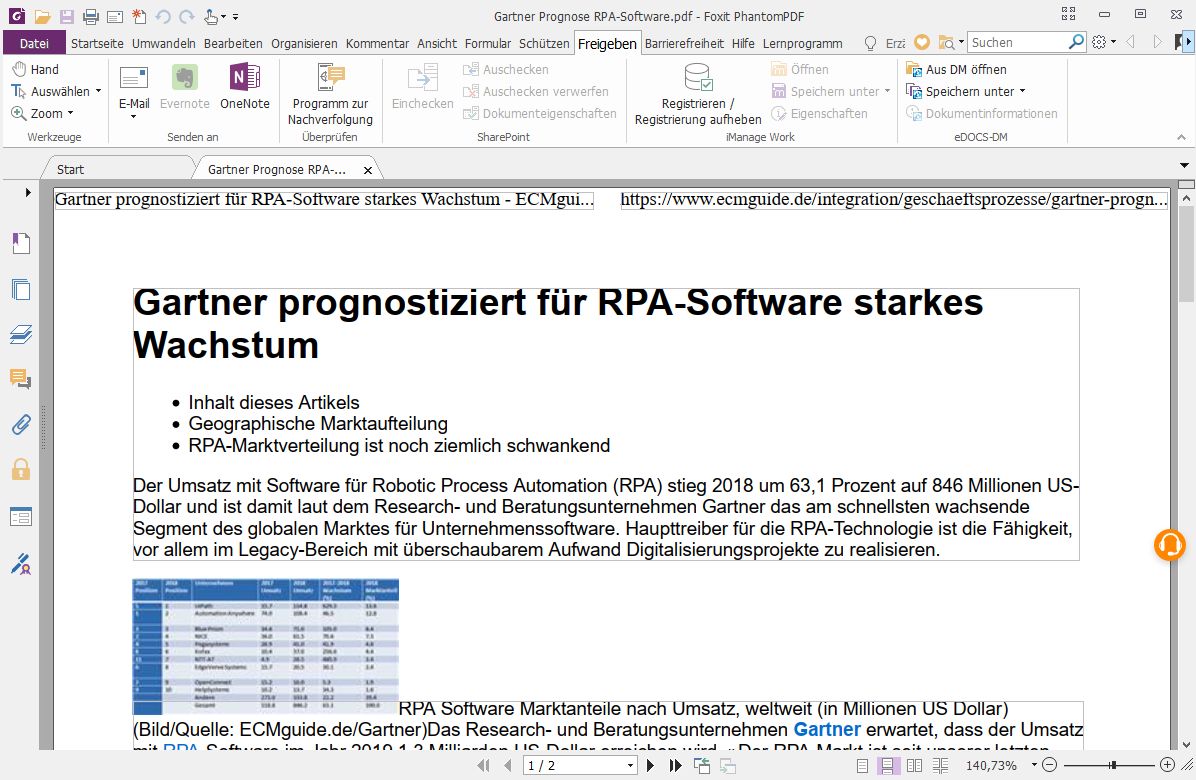Image resolution: width=1196 pixels, height=780 pixels.
Task: Click the lightbulb tell-me icon
Action: (870, 43)
